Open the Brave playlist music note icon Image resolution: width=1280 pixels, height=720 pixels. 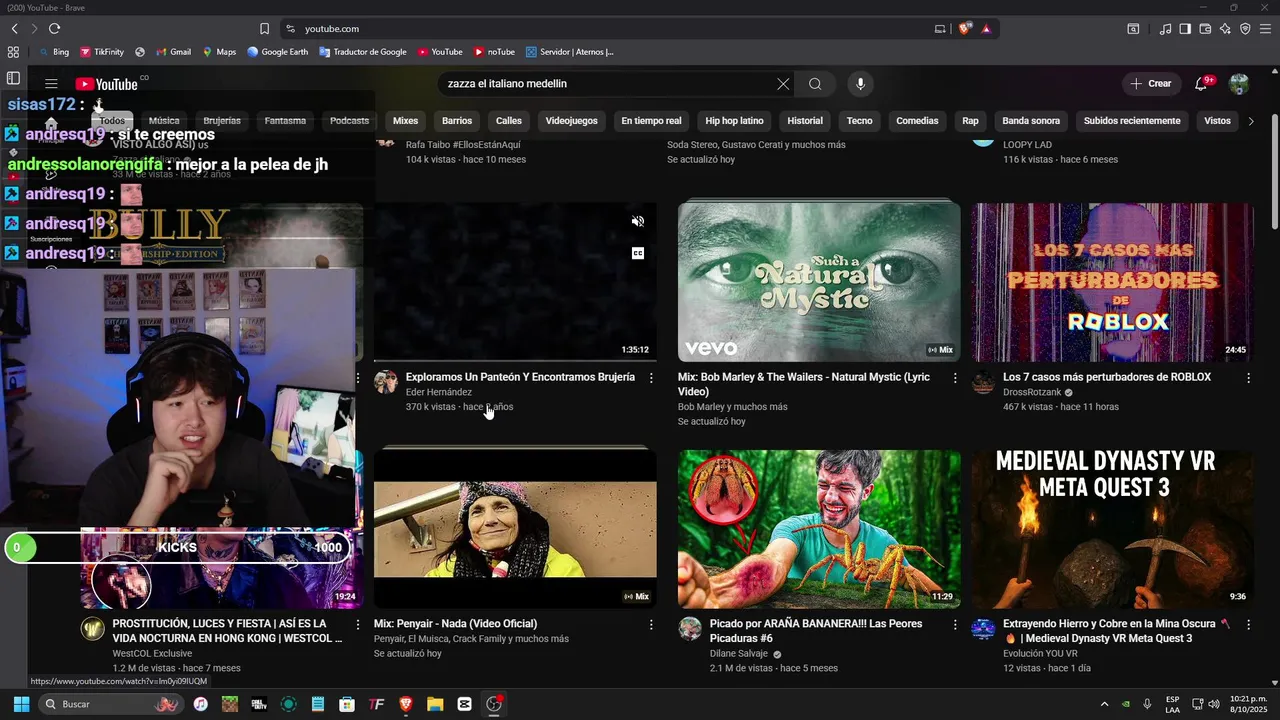(x=1165, y=29)
